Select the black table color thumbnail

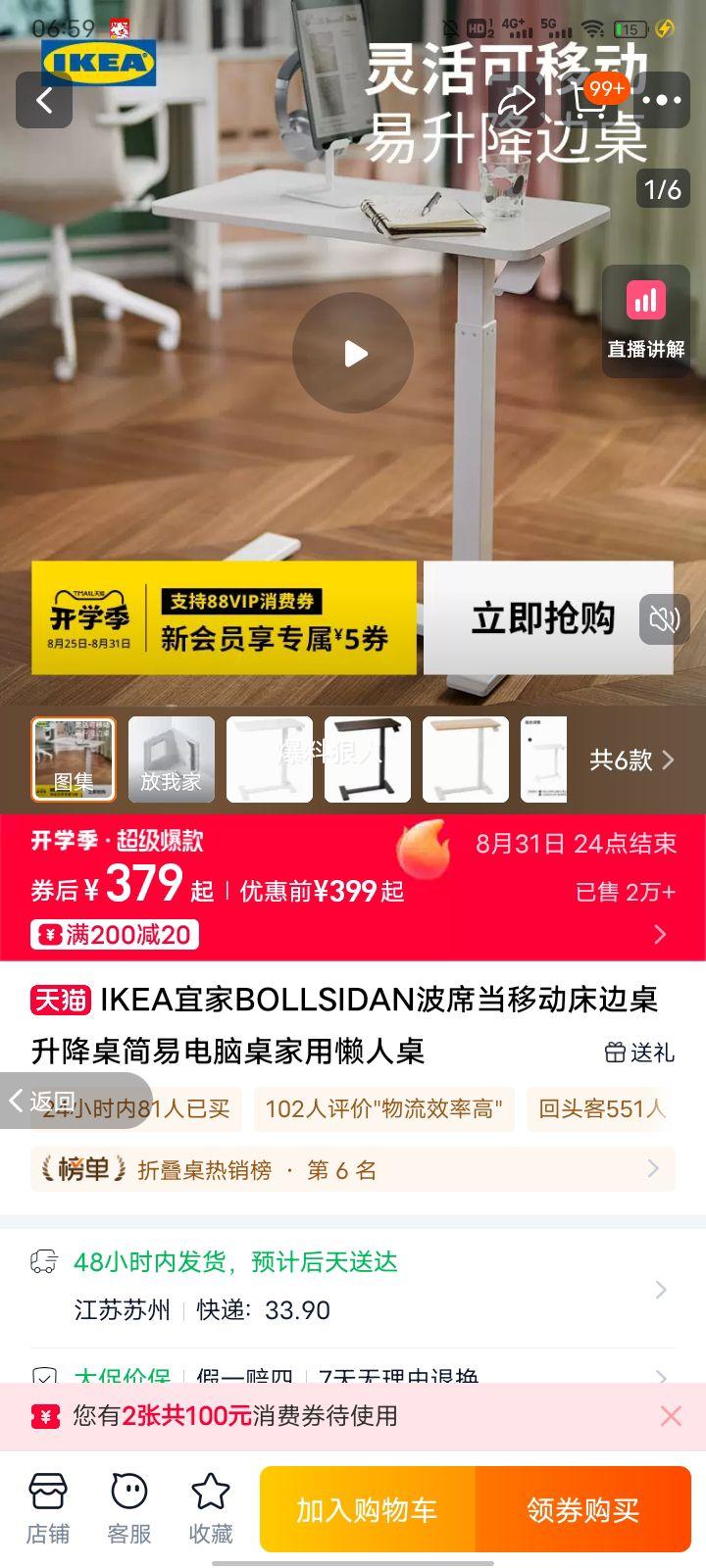tap(368, 759)
